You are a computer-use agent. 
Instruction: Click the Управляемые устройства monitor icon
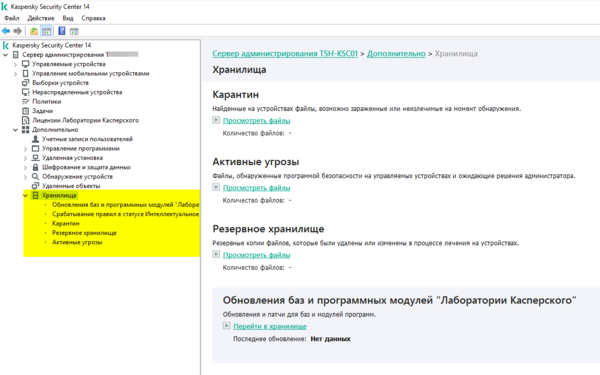click(x=26, y=64)
